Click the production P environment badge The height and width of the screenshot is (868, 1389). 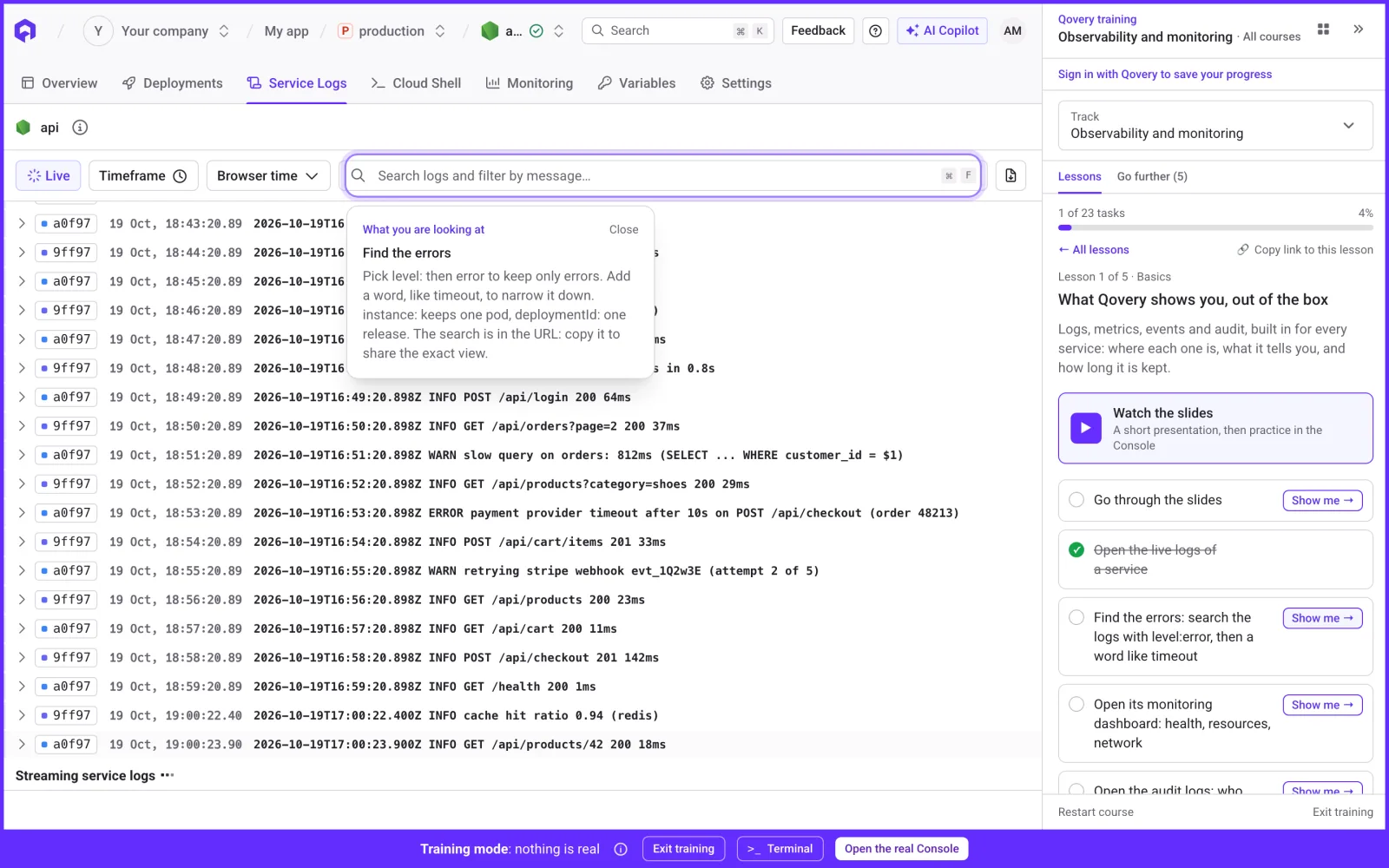[345, 31]
